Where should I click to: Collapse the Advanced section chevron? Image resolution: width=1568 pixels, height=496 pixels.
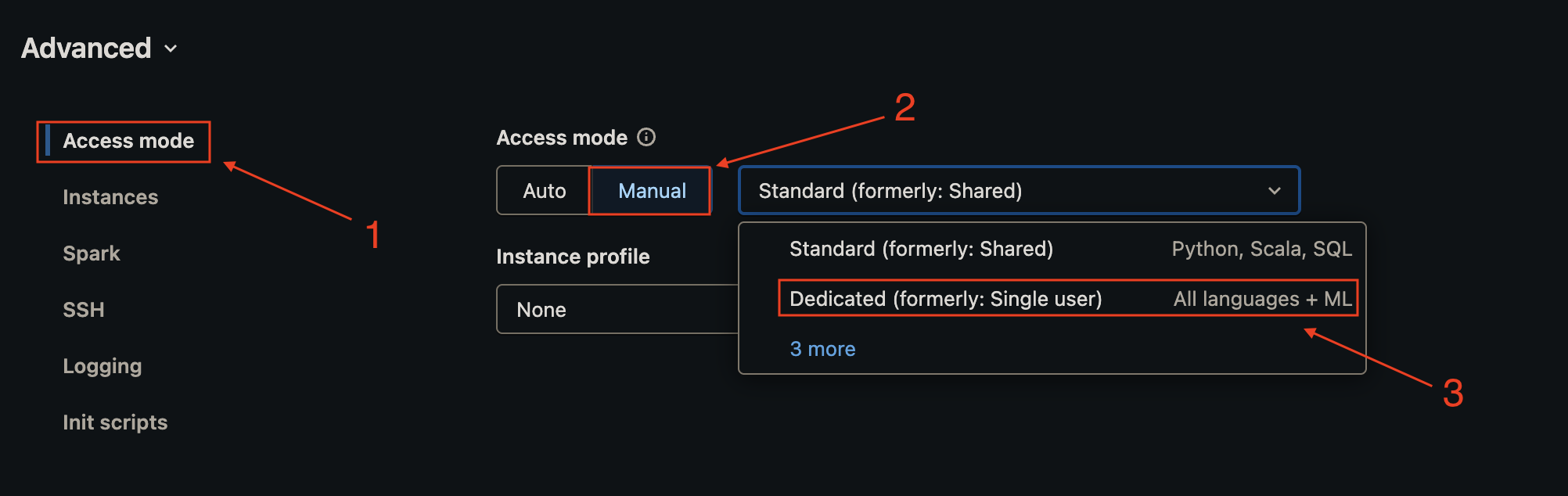click(x=171, y=49)
